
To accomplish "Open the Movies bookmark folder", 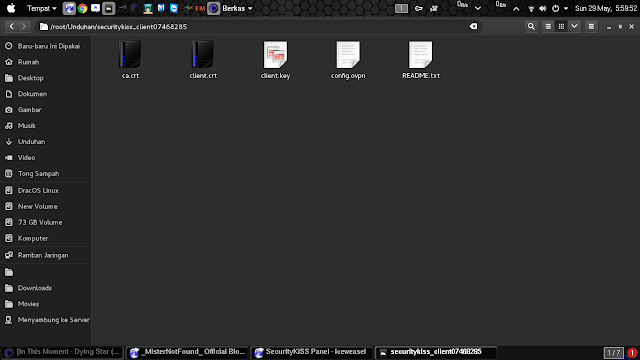I will point(45,304).
